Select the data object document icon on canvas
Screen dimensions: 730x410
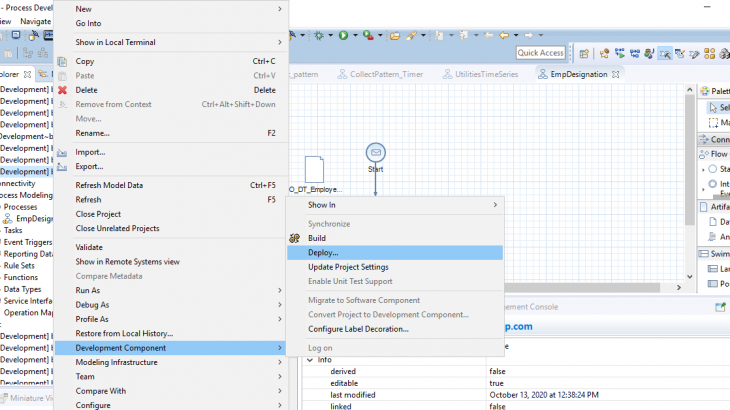point(314,169)
